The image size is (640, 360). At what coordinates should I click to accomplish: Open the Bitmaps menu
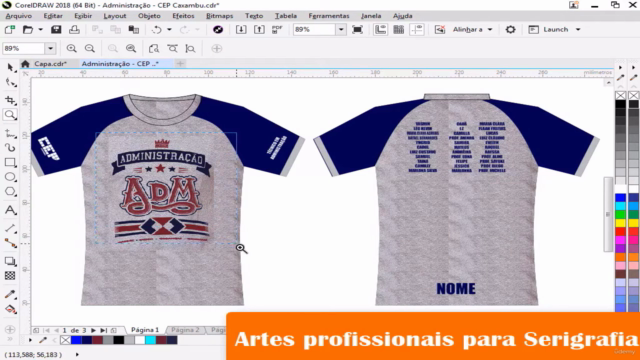220,16
